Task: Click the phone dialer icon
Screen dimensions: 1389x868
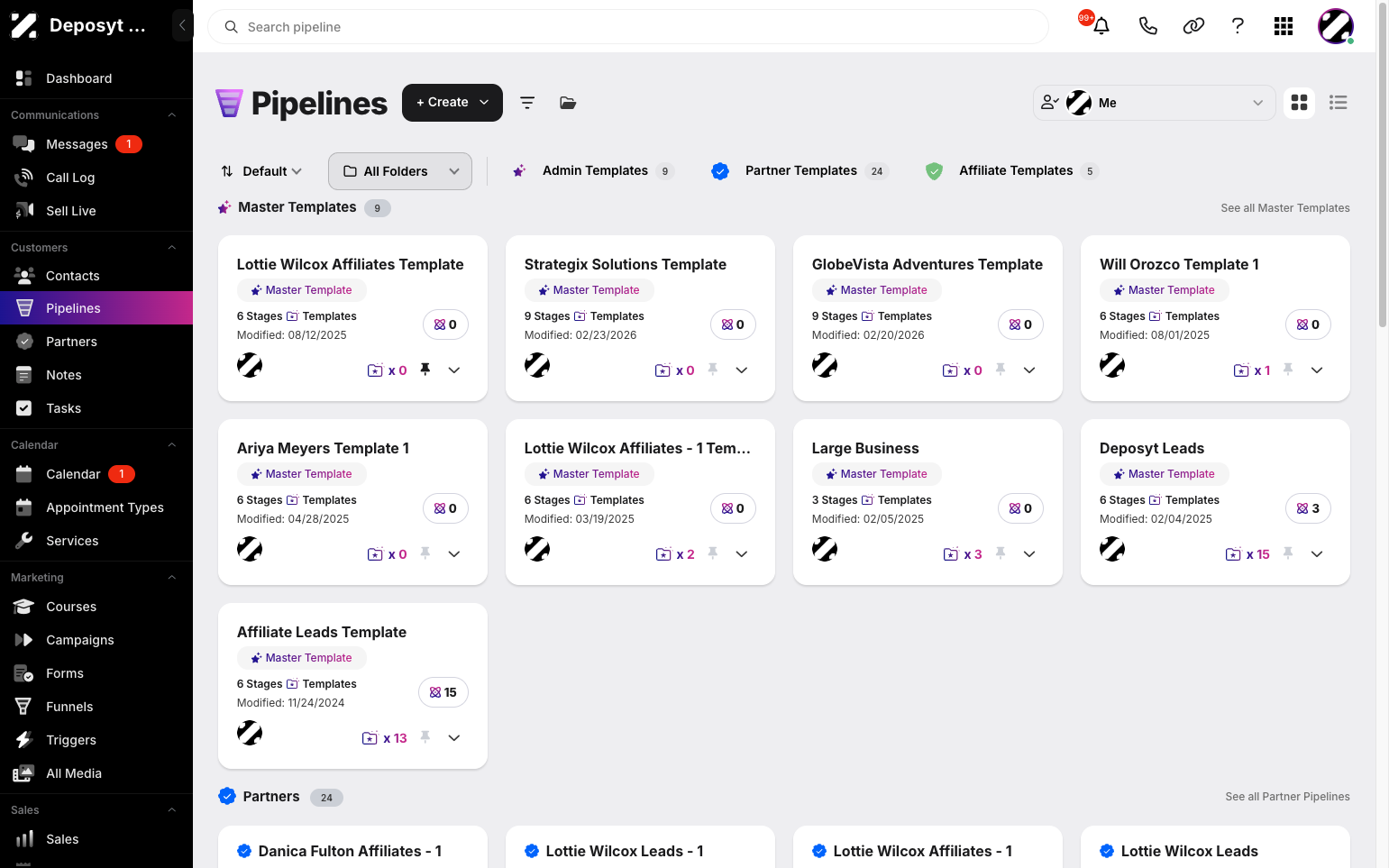Action: [x=1147, y=26]
